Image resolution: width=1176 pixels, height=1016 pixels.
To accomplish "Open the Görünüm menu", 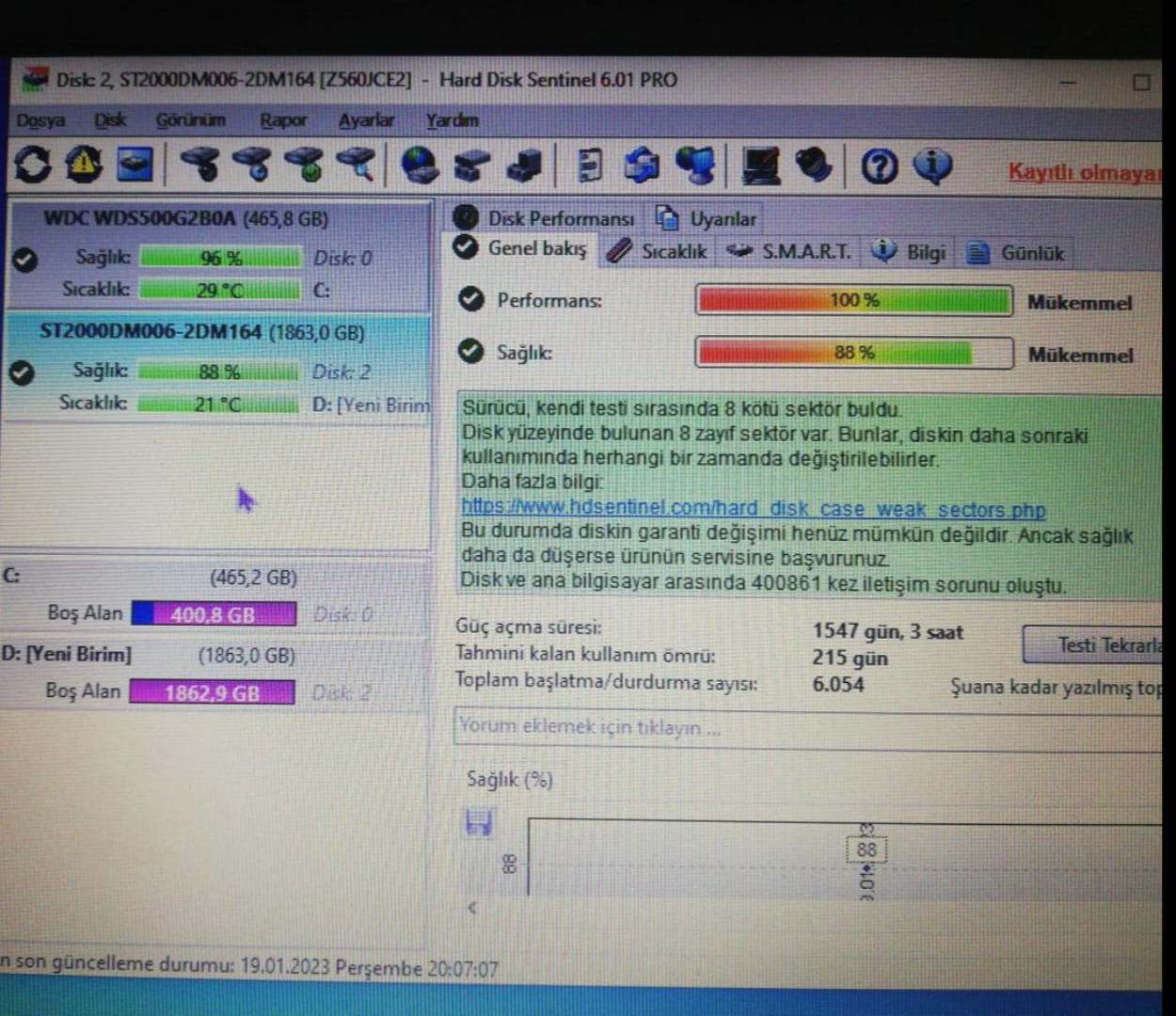I will point(191,120).
